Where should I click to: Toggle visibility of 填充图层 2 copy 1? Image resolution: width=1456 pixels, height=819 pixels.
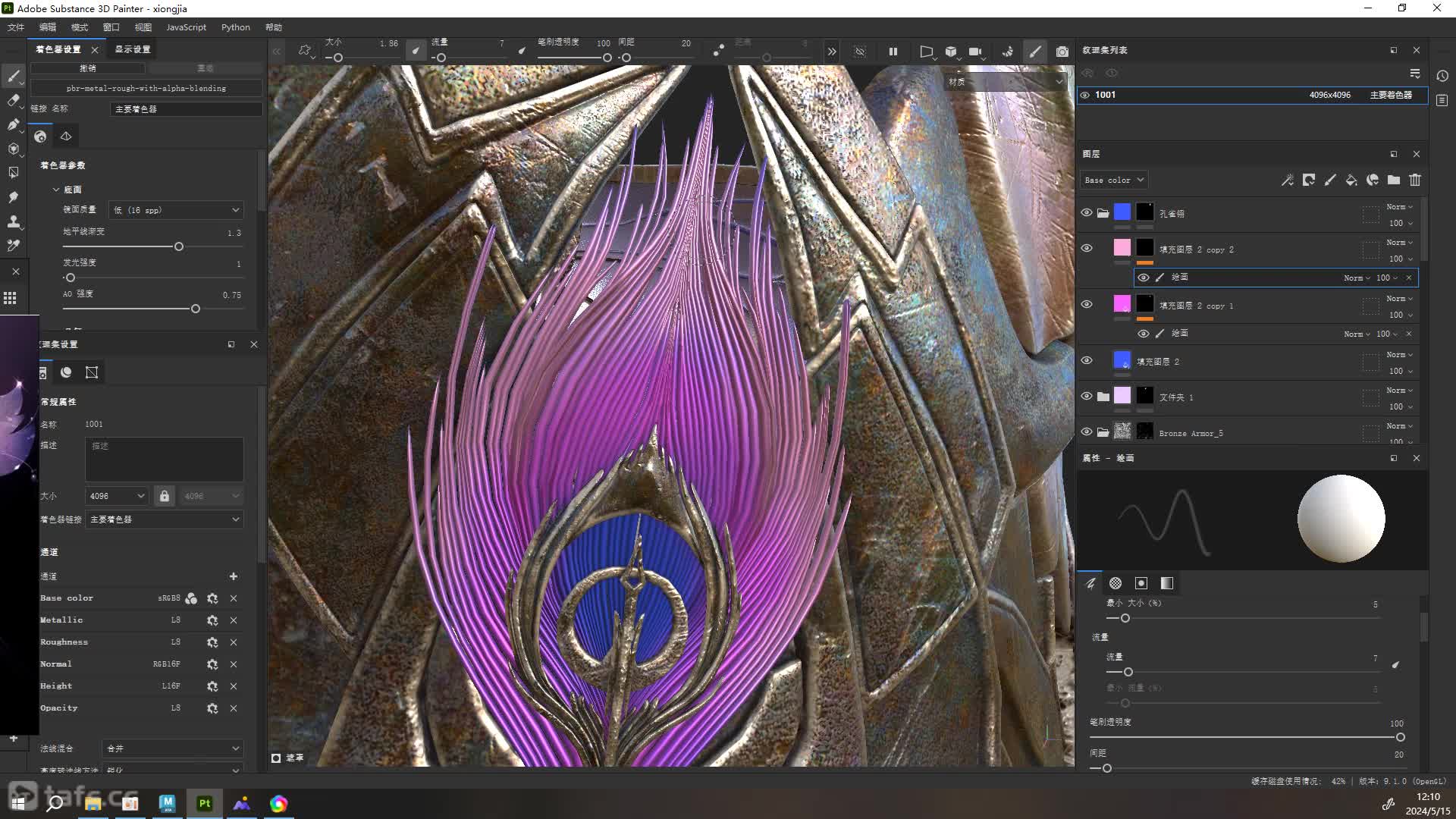1087,305
